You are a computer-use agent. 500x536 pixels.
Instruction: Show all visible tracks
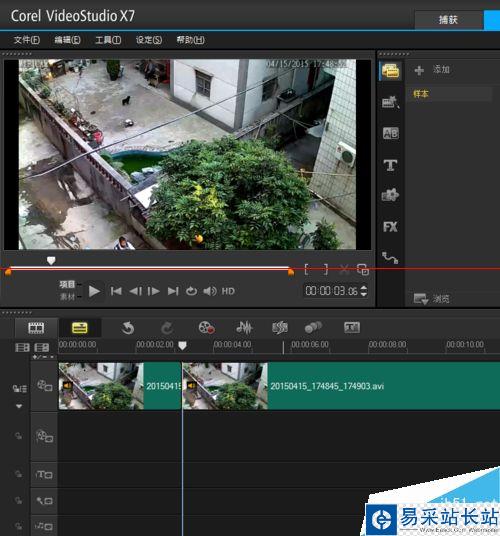click(x=22, y=348)
